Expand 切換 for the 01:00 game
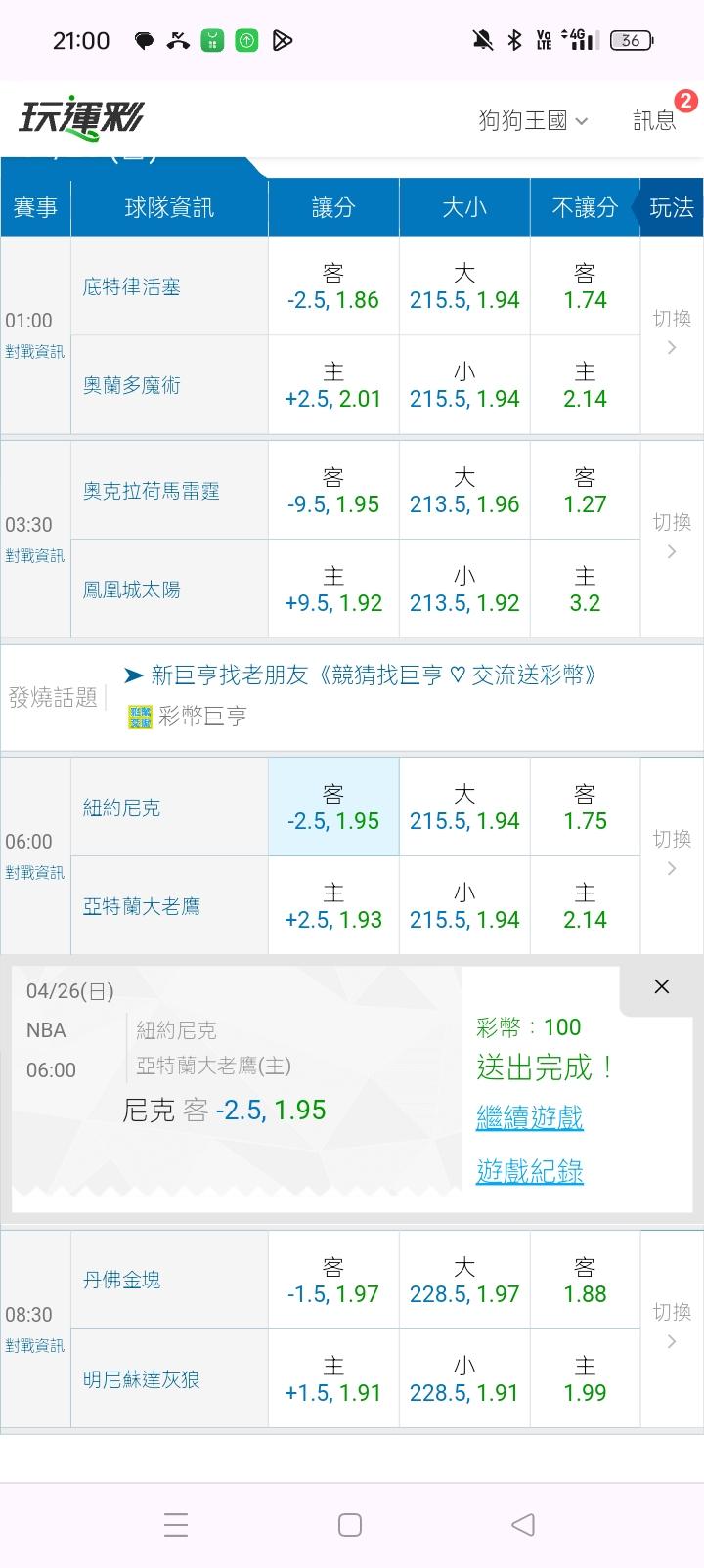Viewport: 704px width, 1568px height. (x=672, y=332)
